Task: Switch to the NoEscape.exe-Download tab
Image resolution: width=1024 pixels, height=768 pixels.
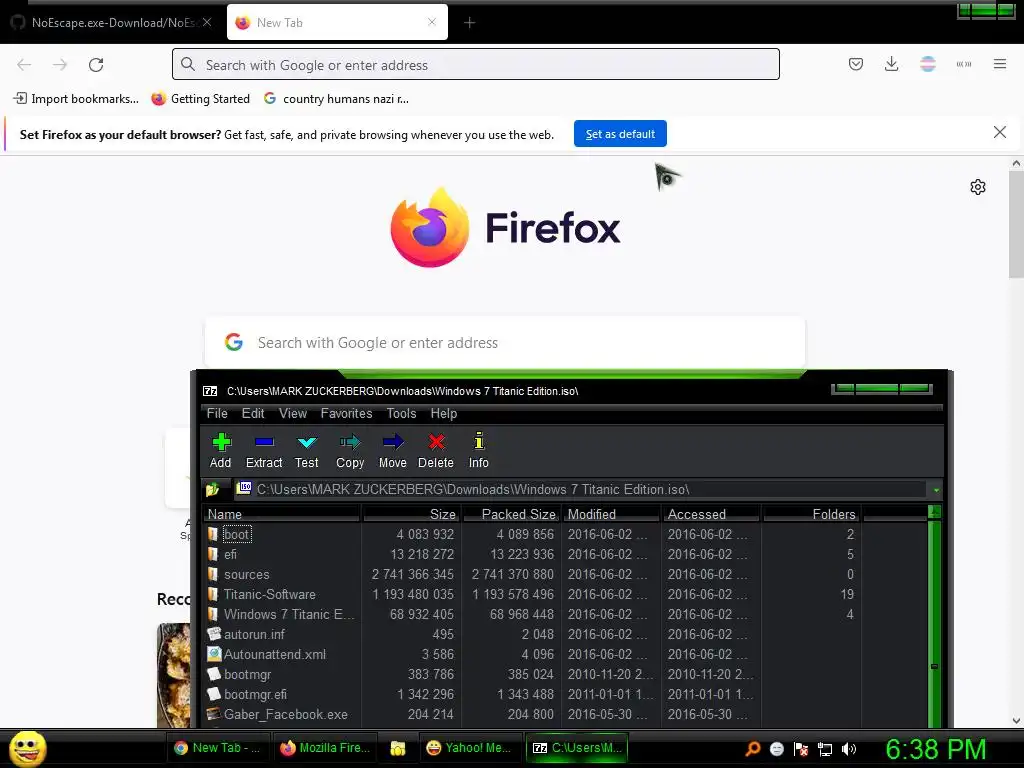Action: pyautogui.click(x=111, y=23)
